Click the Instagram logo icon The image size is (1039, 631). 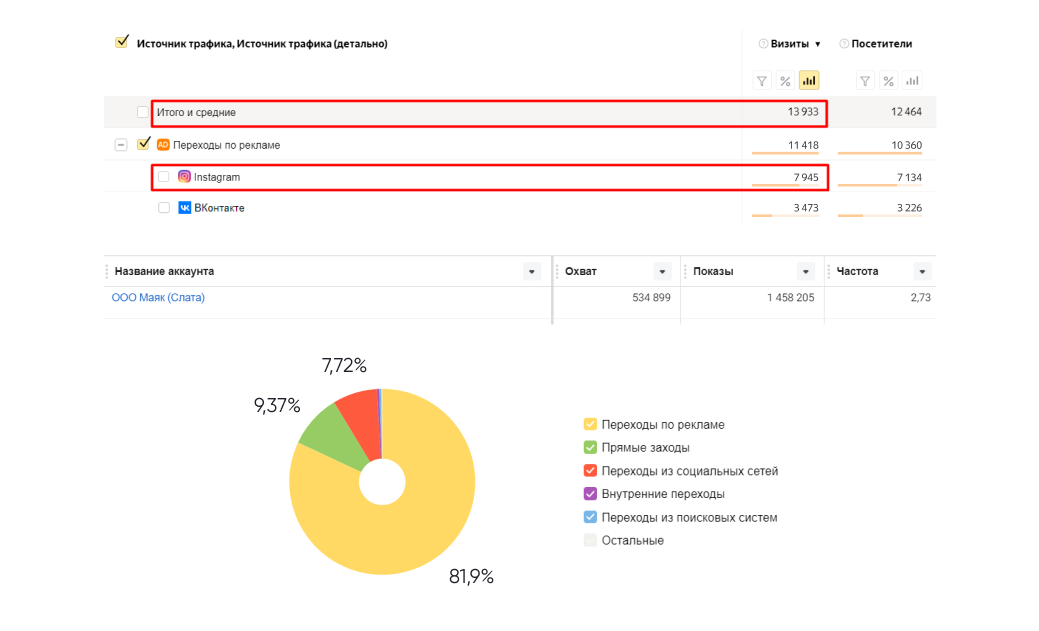click(x=184, y=177)
